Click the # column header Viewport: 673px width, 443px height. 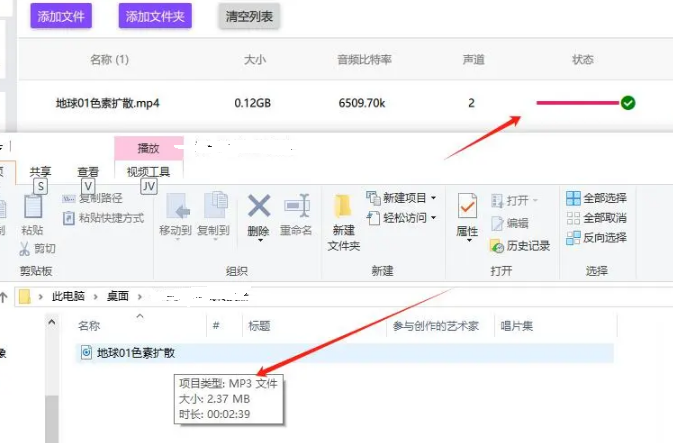click(x=216, y=326)
